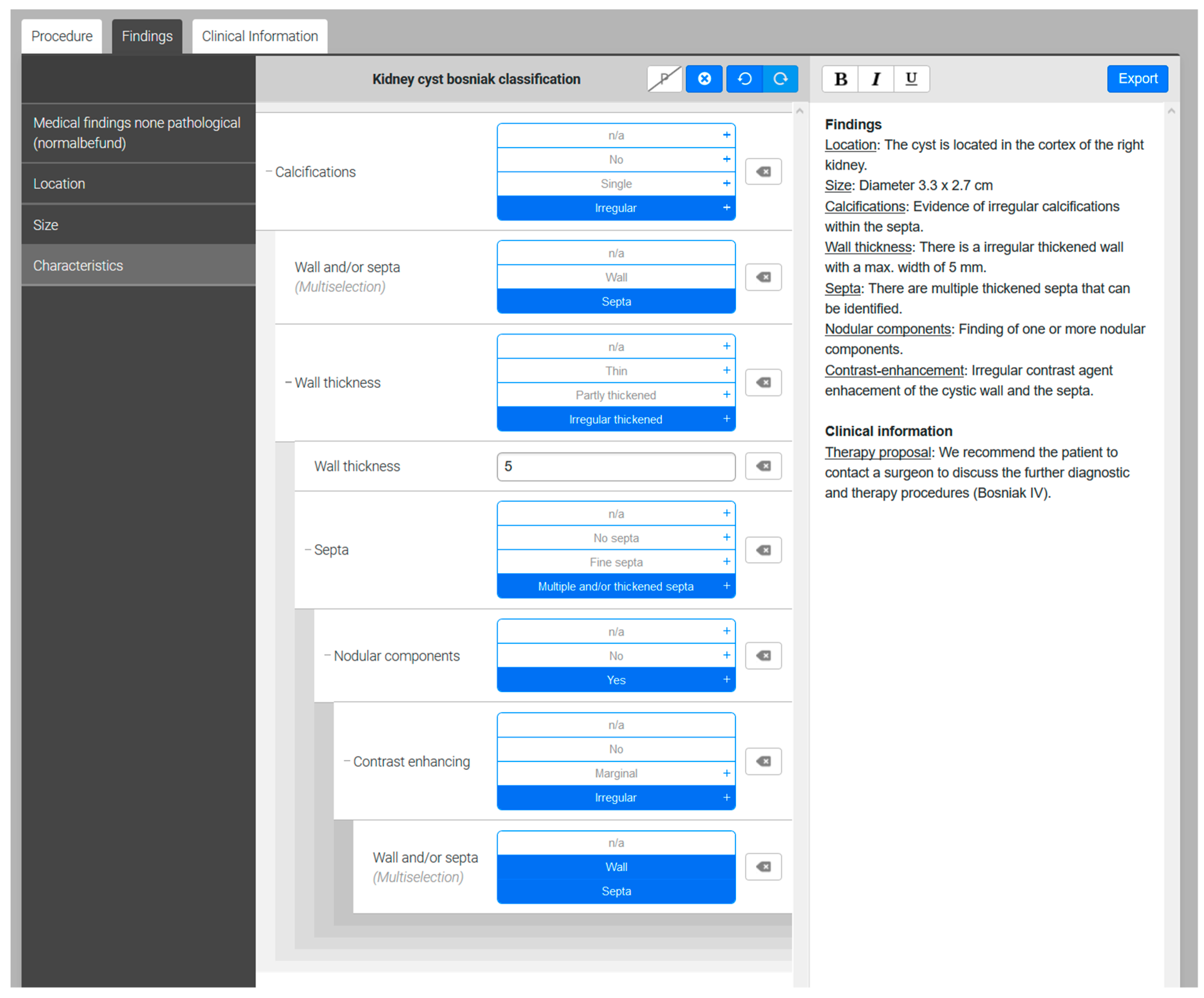
Task: Clear the Septa field using the erase icon
Action: [763, 550]
